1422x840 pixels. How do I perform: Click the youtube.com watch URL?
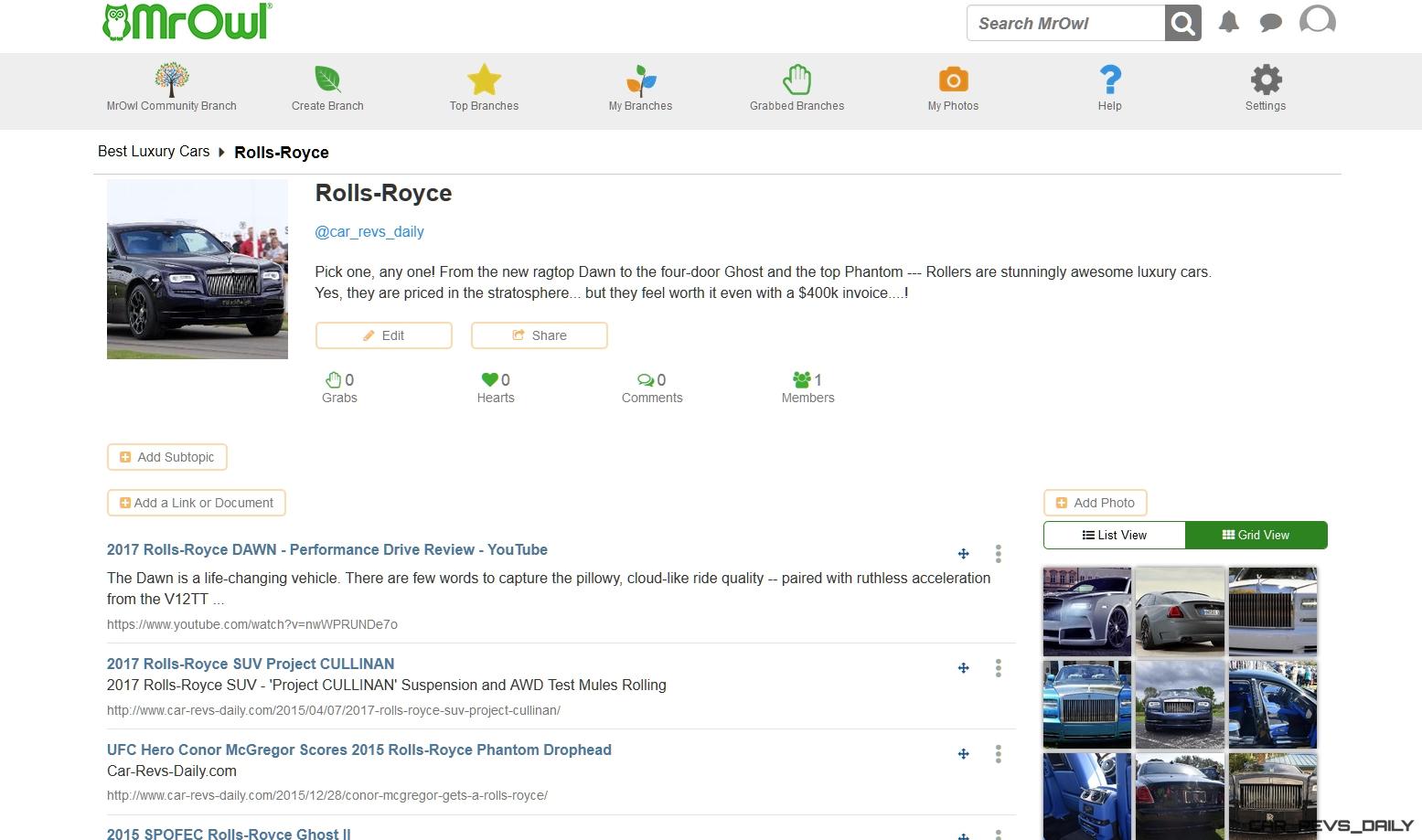[252, 625]
